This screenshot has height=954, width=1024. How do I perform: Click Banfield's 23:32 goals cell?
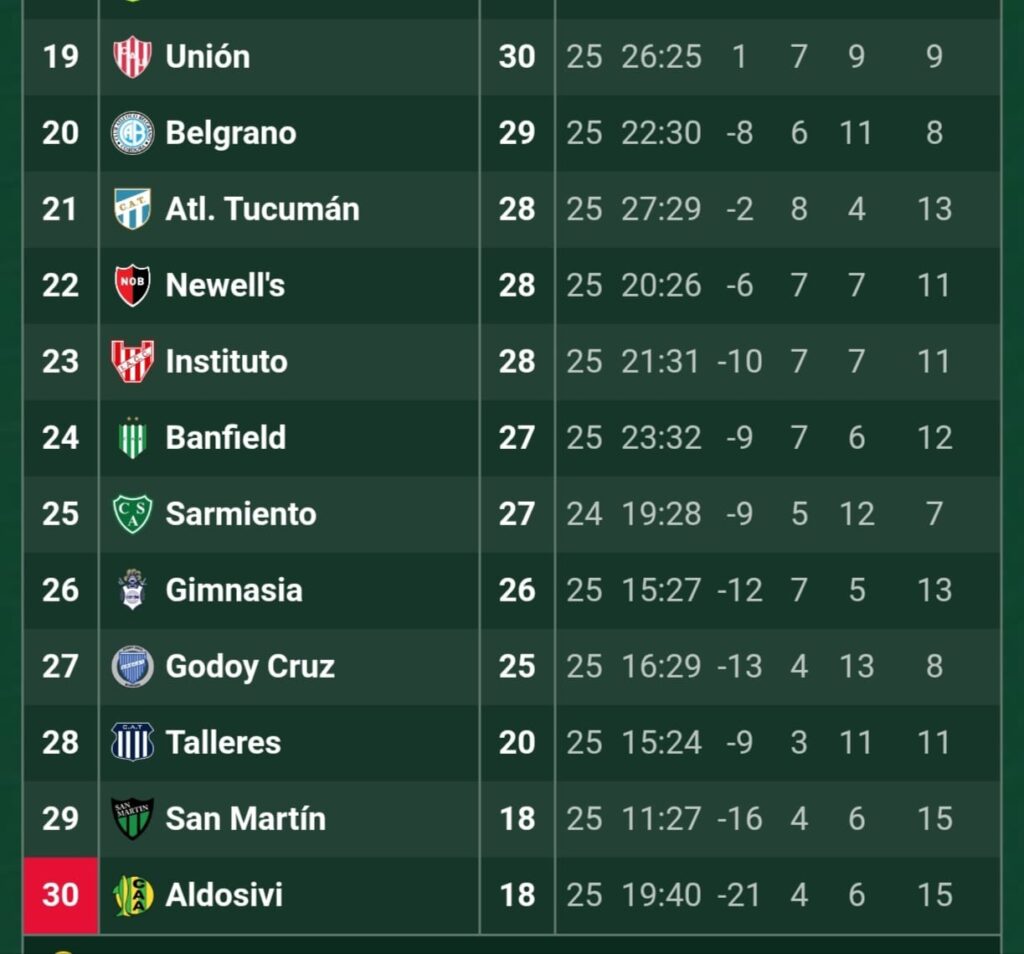coord(661,437)
